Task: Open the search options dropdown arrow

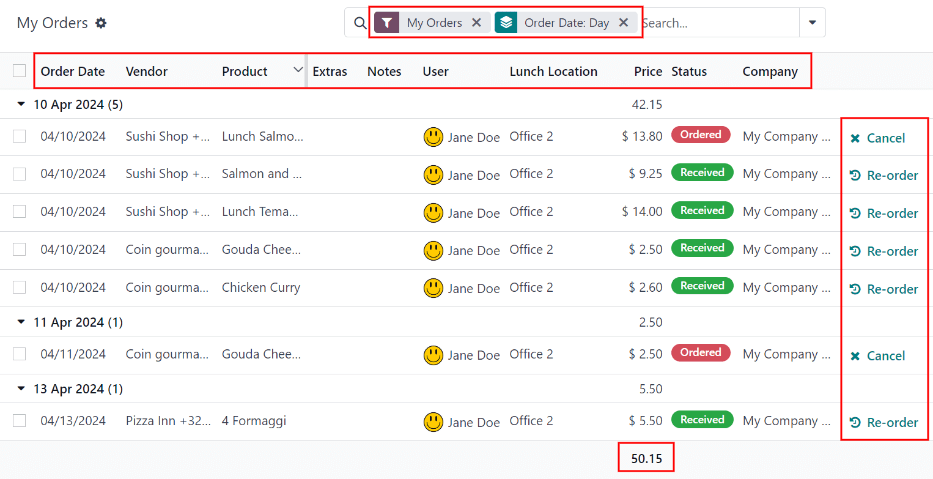Action: [811, 22]
